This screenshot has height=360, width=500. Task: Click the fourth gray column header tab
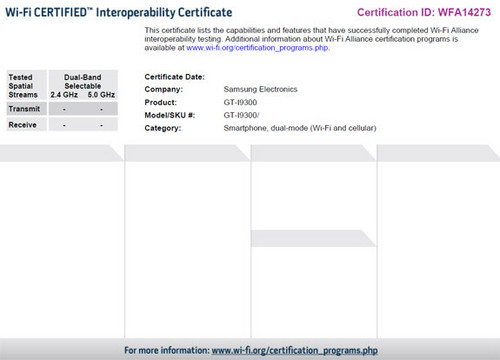(438, 153)
